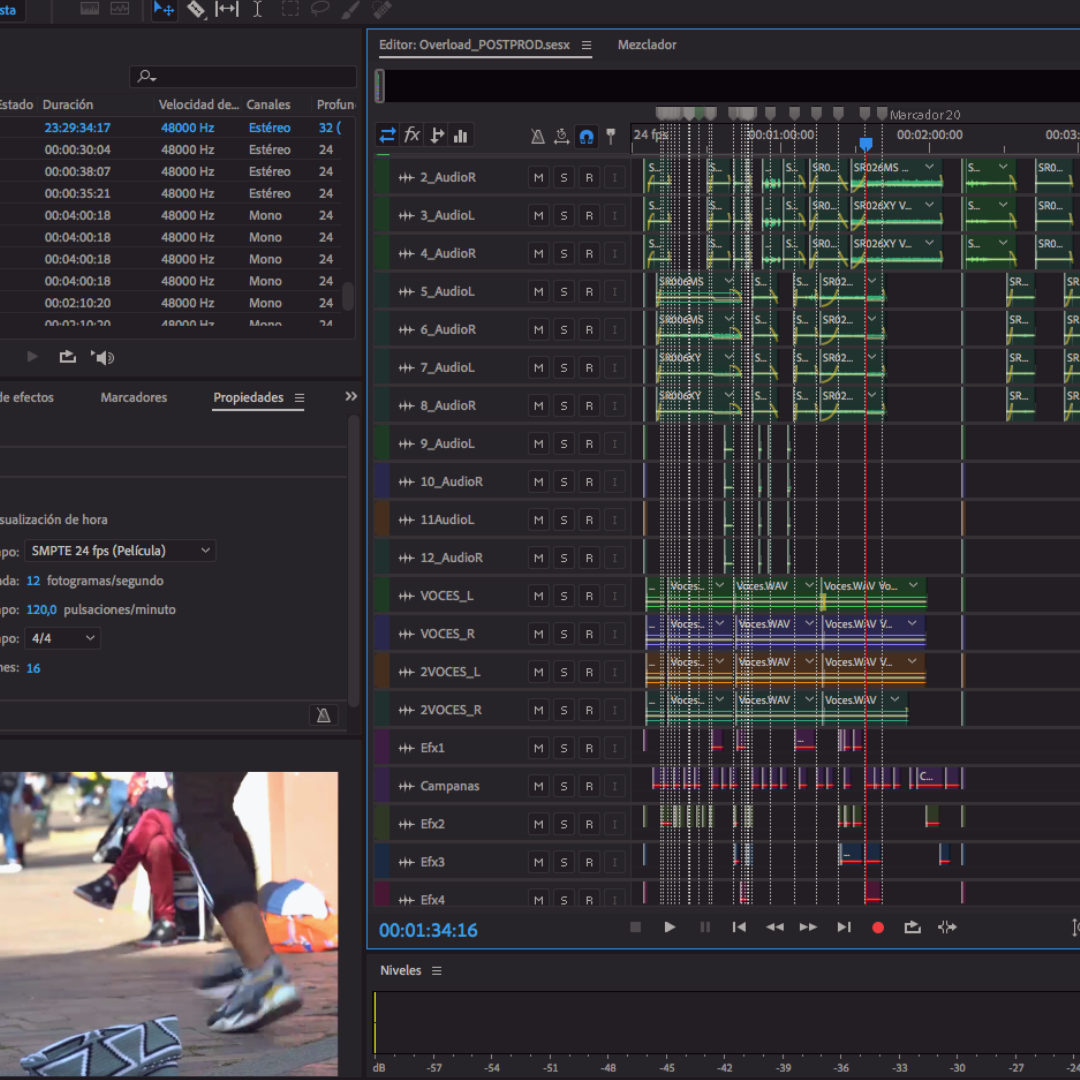Image resolution: width=1080 pixels, height=1080 pixels.
Task: Expand hidden panel tabs with double chevron
Action: tap(351, 397)
